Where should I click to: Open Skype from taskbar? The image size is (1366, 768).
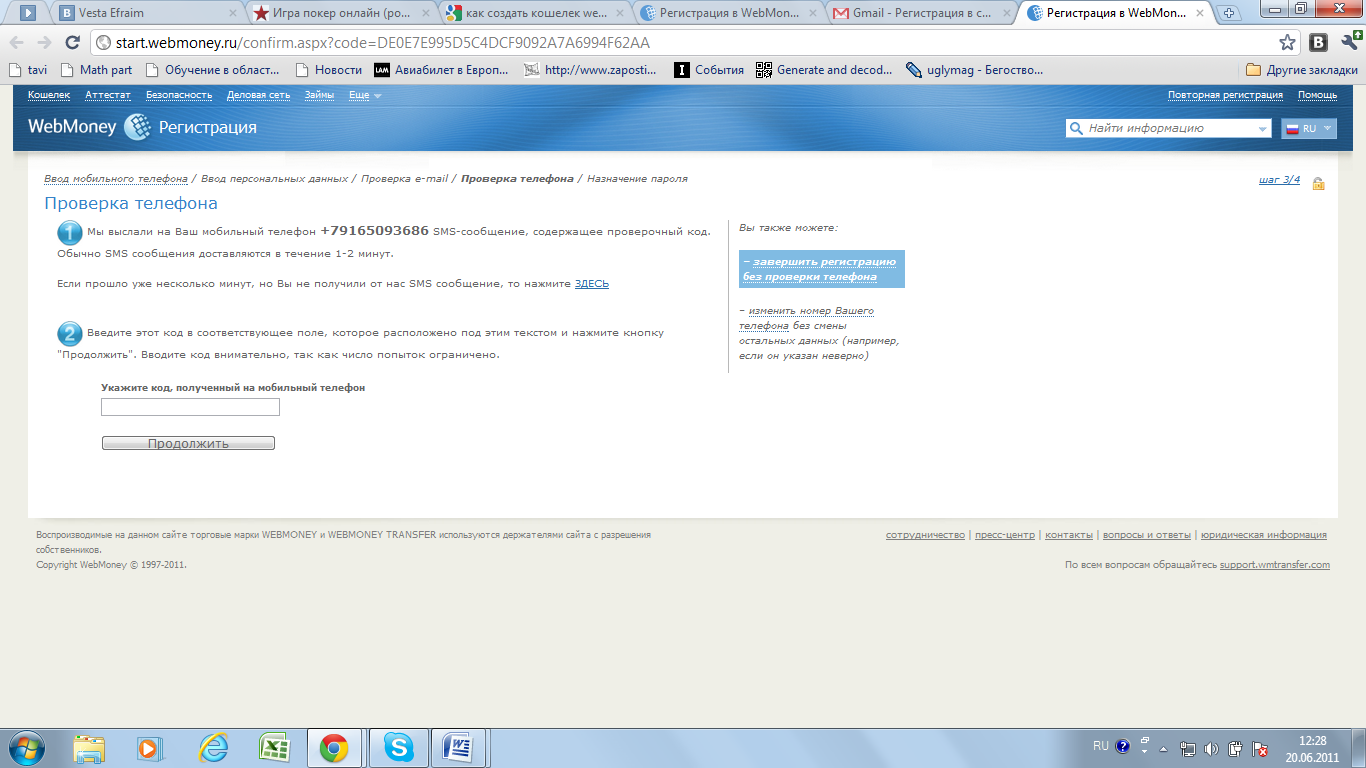[398, 748]
